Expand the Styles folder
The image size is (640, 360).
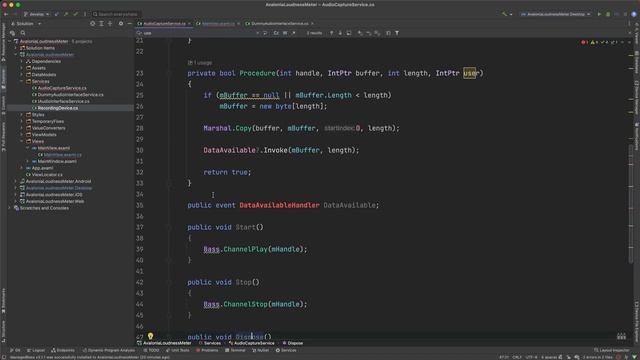click(22, 115)
